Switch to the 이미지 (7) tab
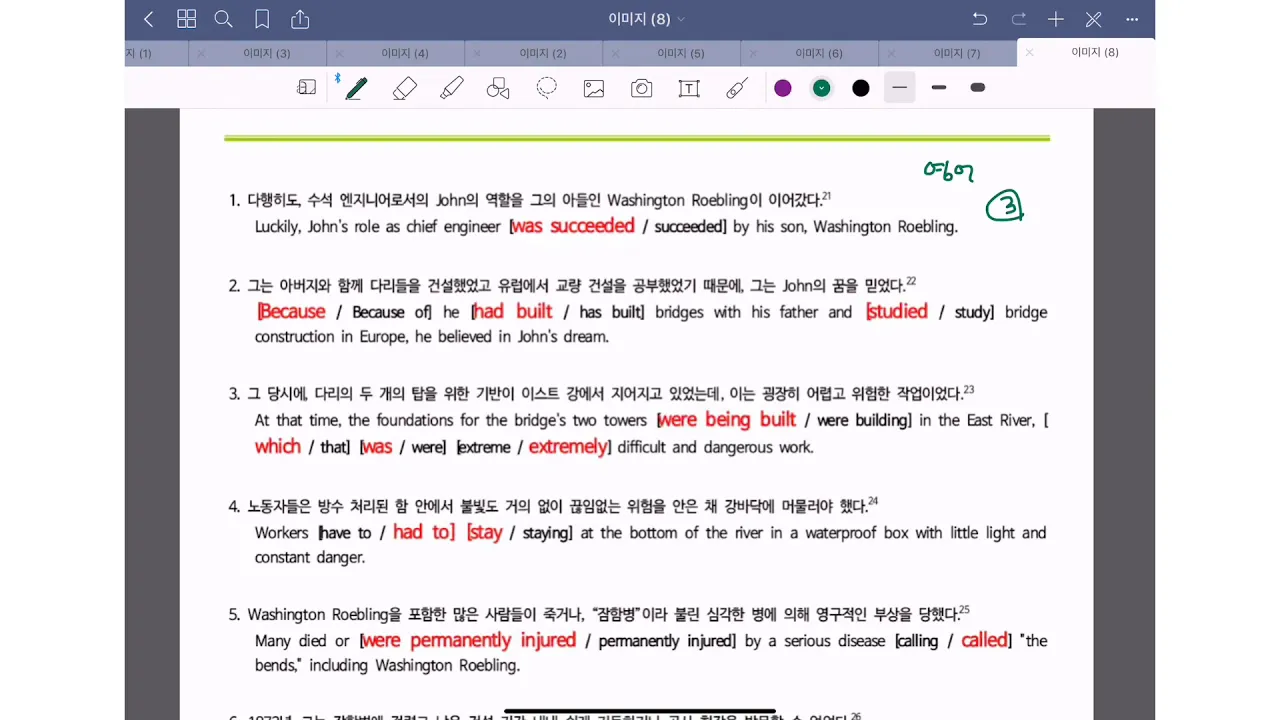1280x720 pixels. coord(956,53)
